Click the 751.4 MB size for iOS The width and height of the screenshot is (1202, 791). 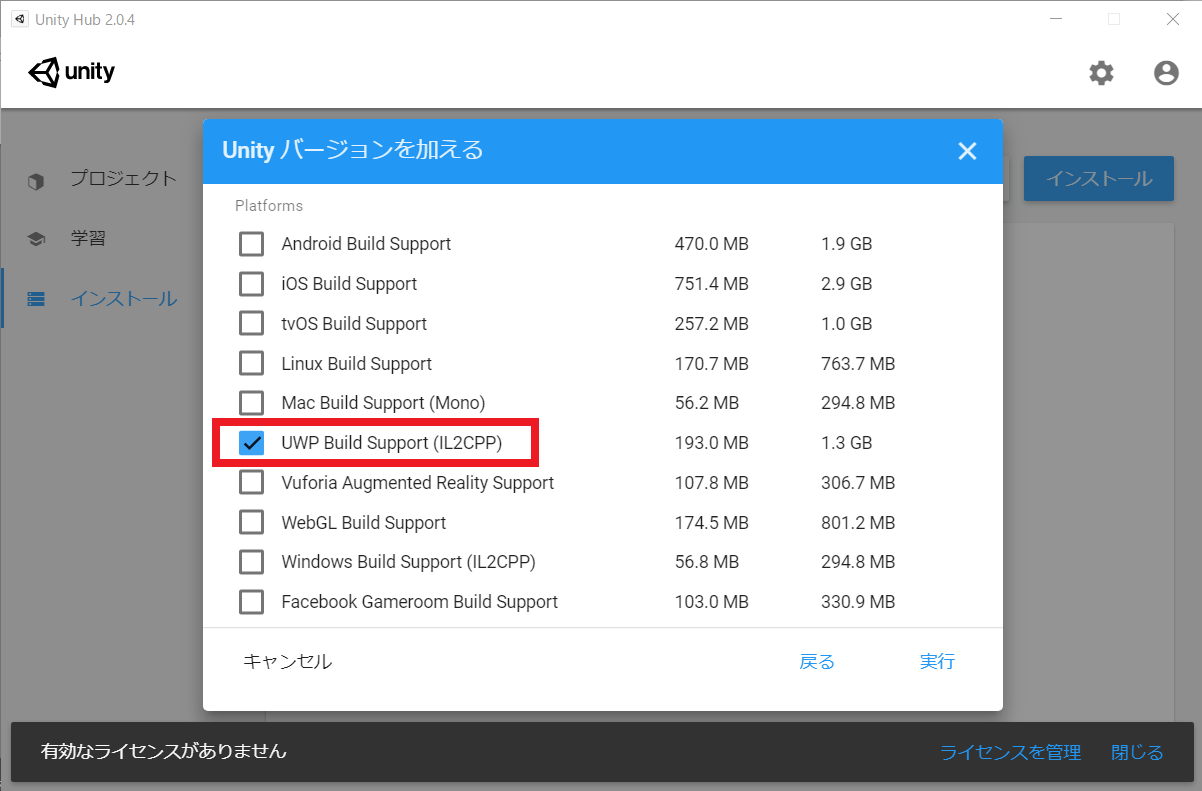click(712, 284)
